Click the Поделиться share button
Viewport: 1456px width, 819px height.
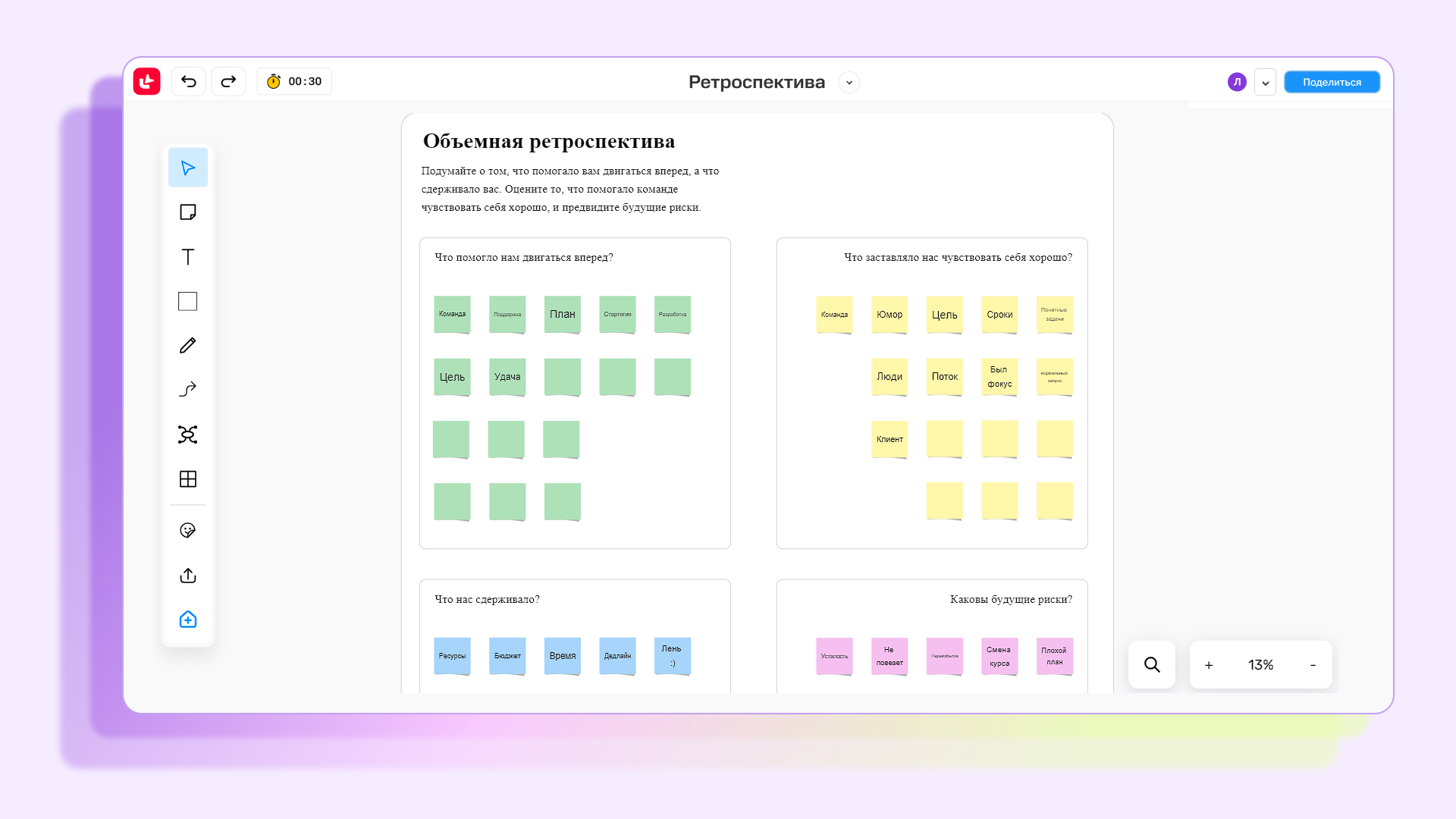1332,82
